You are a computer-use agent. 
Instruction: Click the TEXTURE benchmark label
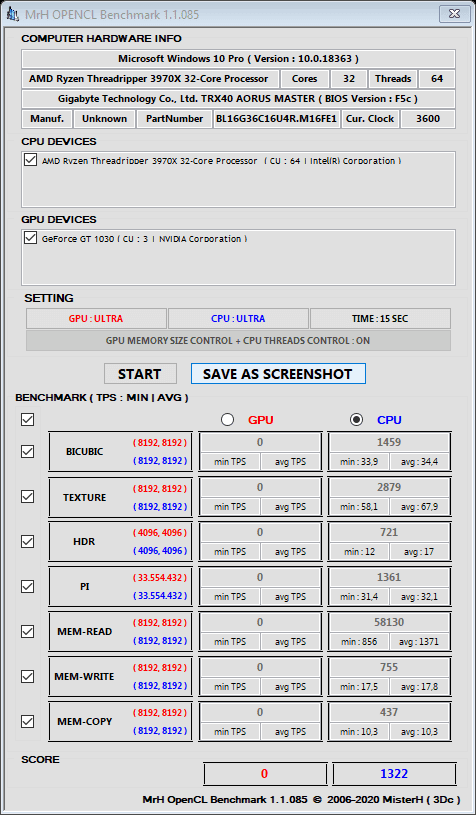[x=85, y=497]
